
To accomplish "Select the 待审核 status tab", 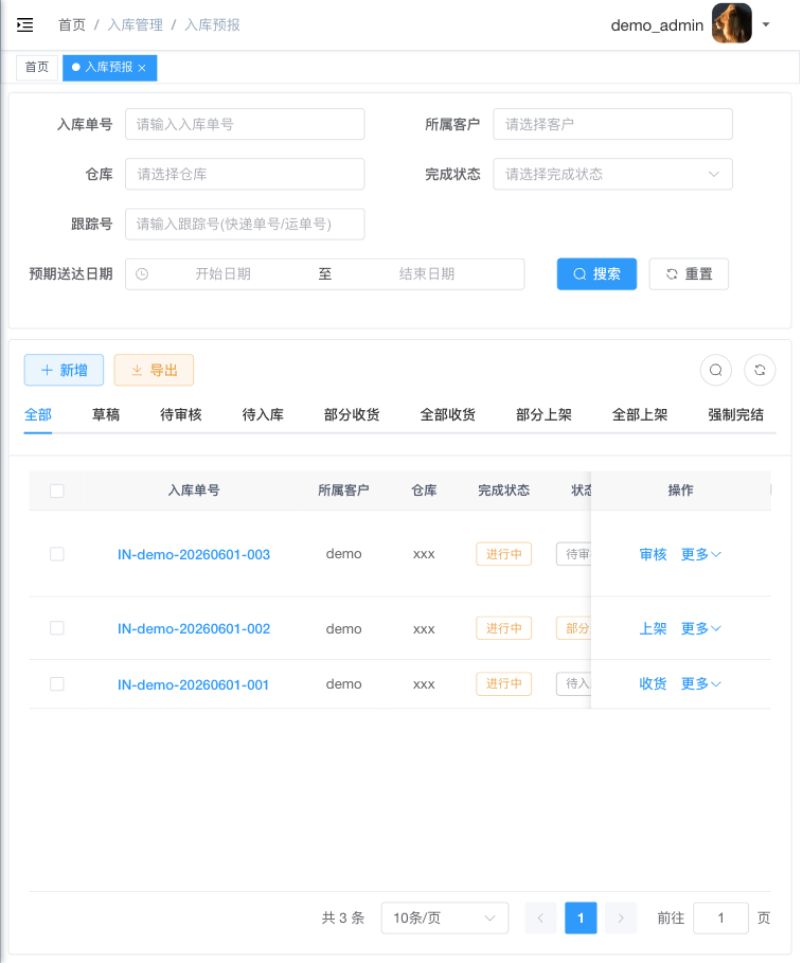I will point(181,415).
